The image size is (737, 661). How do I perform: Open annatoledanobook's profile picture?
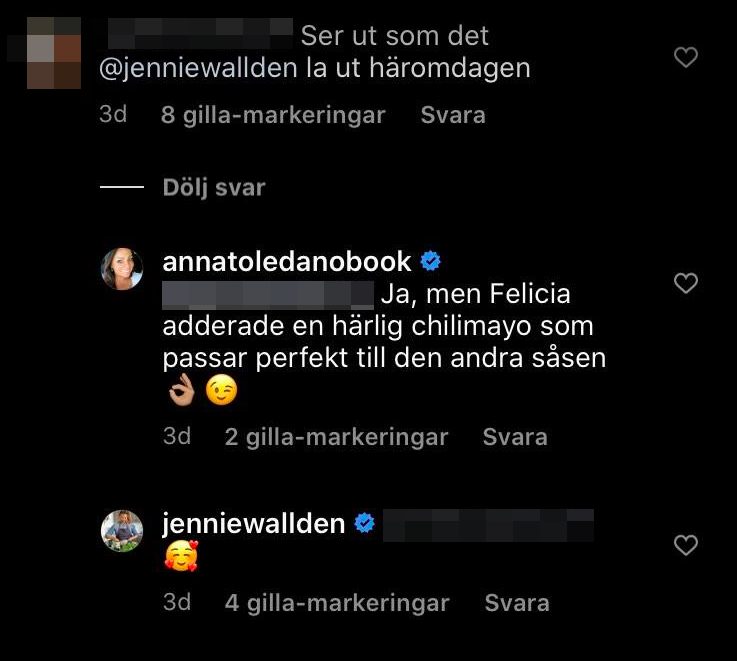(122, 269)
